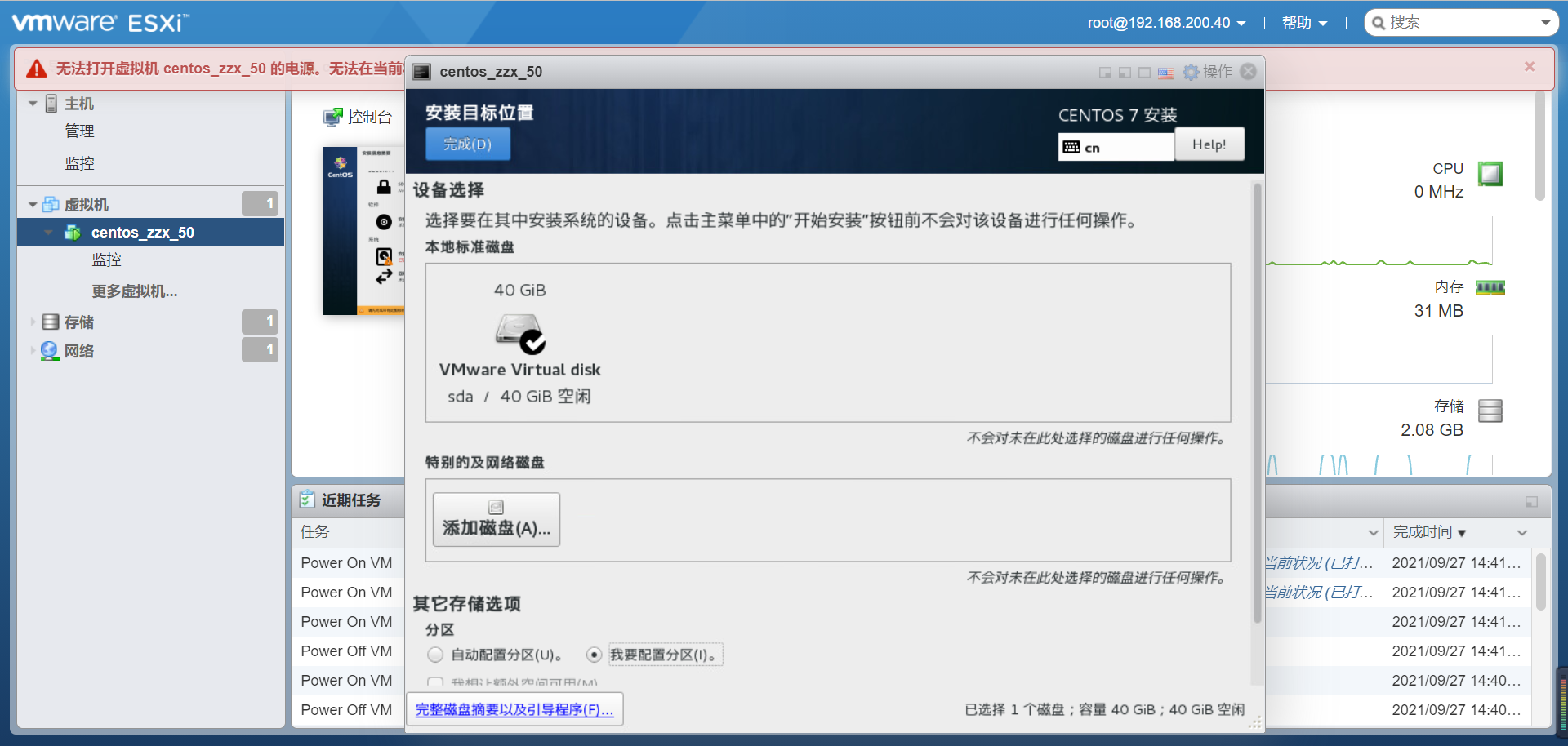The width and height of the screenshot is (1568, 746).
Task: Select the first Power Off VM task
Action: point(346,651)
